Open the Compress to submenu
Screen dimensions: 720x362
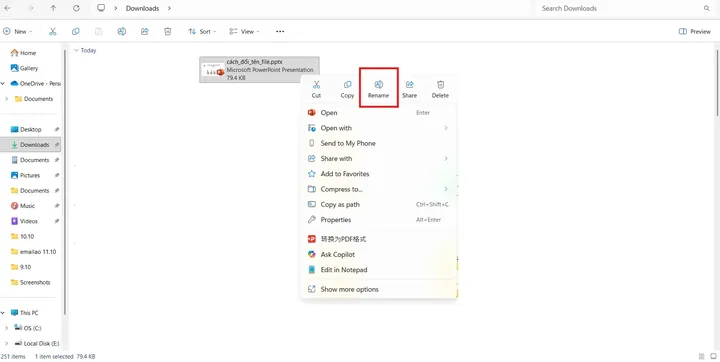click(379, 189)
